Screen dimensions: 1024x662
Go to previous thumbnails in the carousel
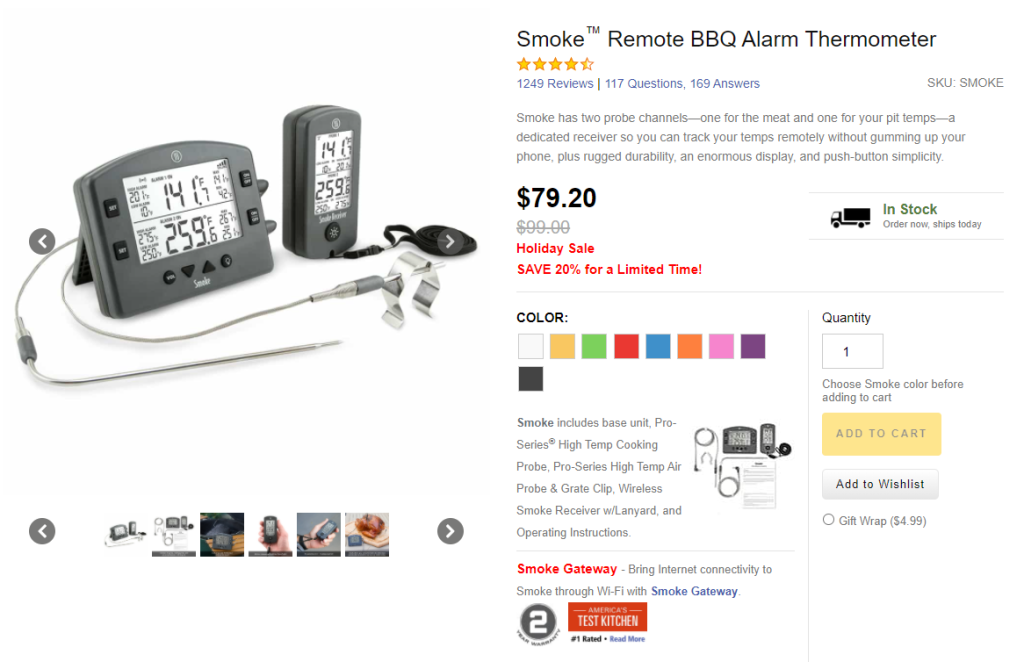pos(42,531)
